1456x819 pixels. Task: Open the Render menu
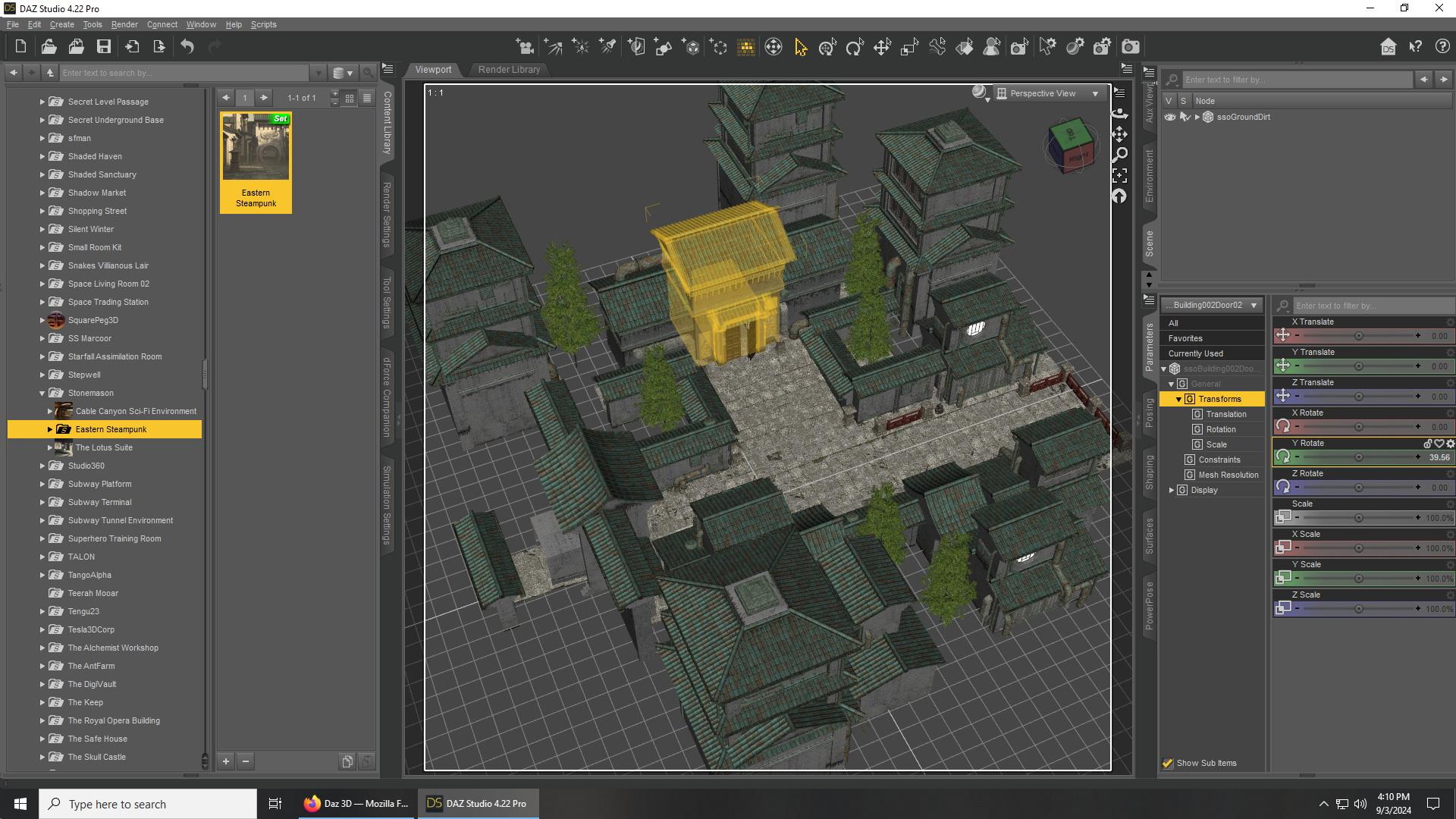(x=124, y=24)
